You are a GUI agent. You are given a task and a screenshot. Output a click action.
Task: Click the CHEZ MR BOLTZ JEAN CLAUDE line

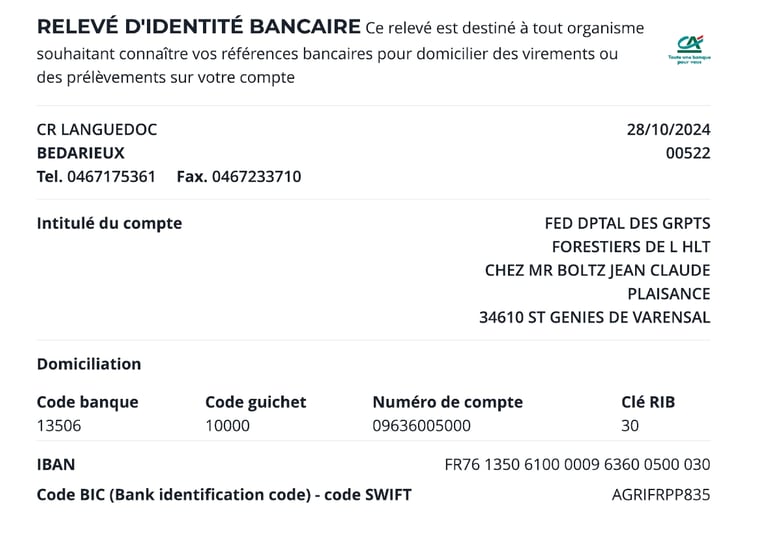point(598,270)
